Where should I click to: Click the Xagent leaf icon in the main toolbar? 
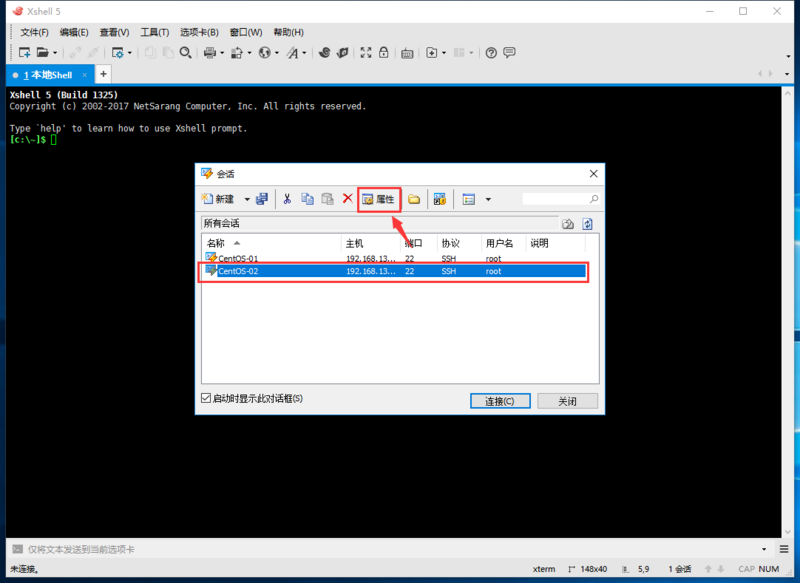pos(342,53)
